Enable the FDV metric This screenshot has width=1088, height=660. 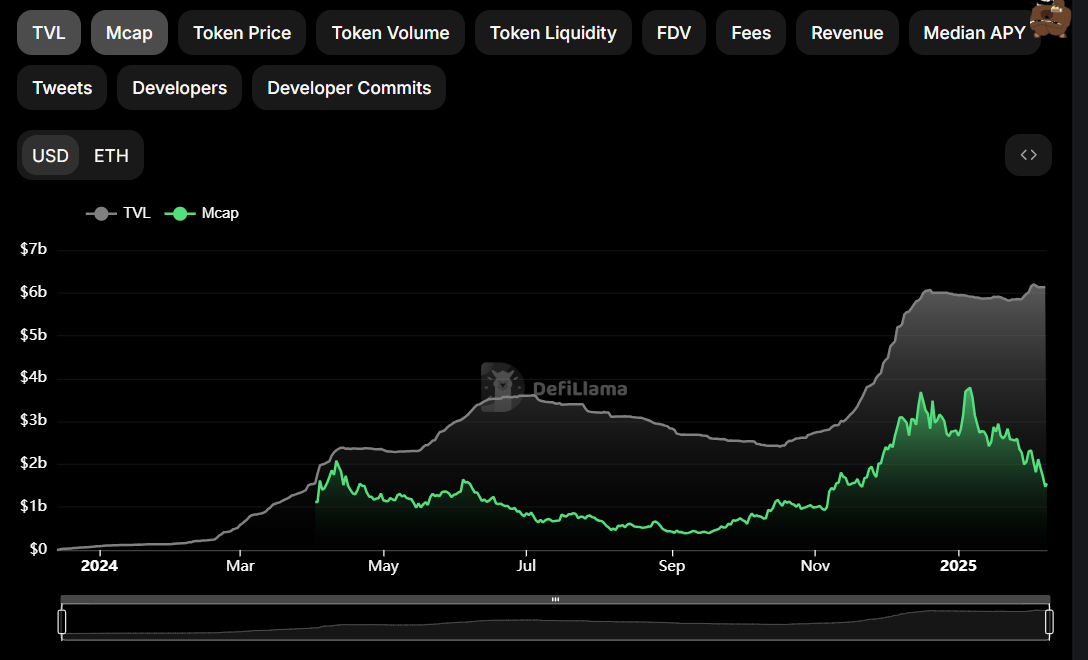(674, 33)
